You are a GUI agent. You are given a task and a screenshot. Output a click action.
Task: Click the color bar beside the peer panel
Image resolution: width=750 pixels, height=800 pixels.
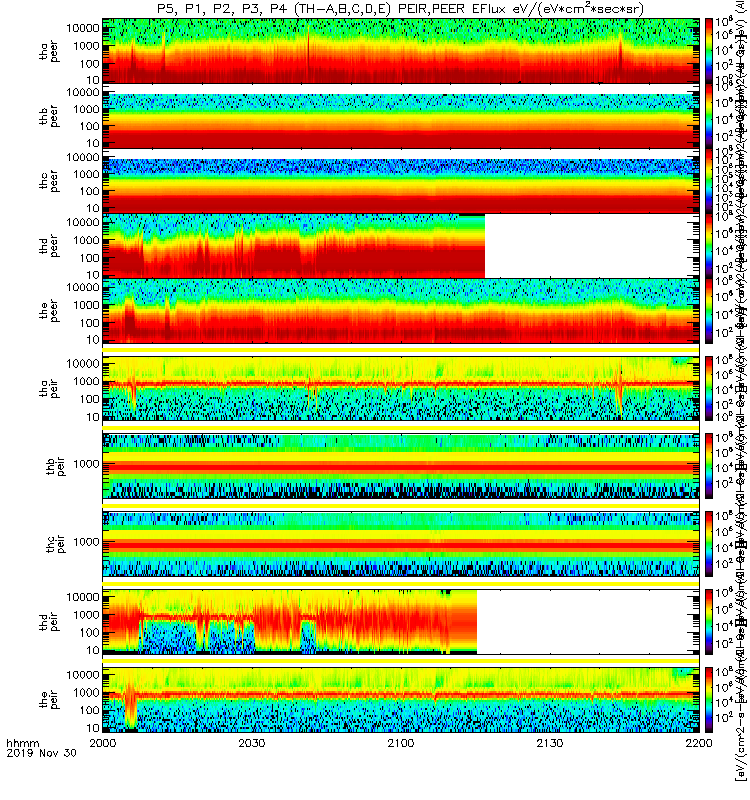click(x=709, y=310)
